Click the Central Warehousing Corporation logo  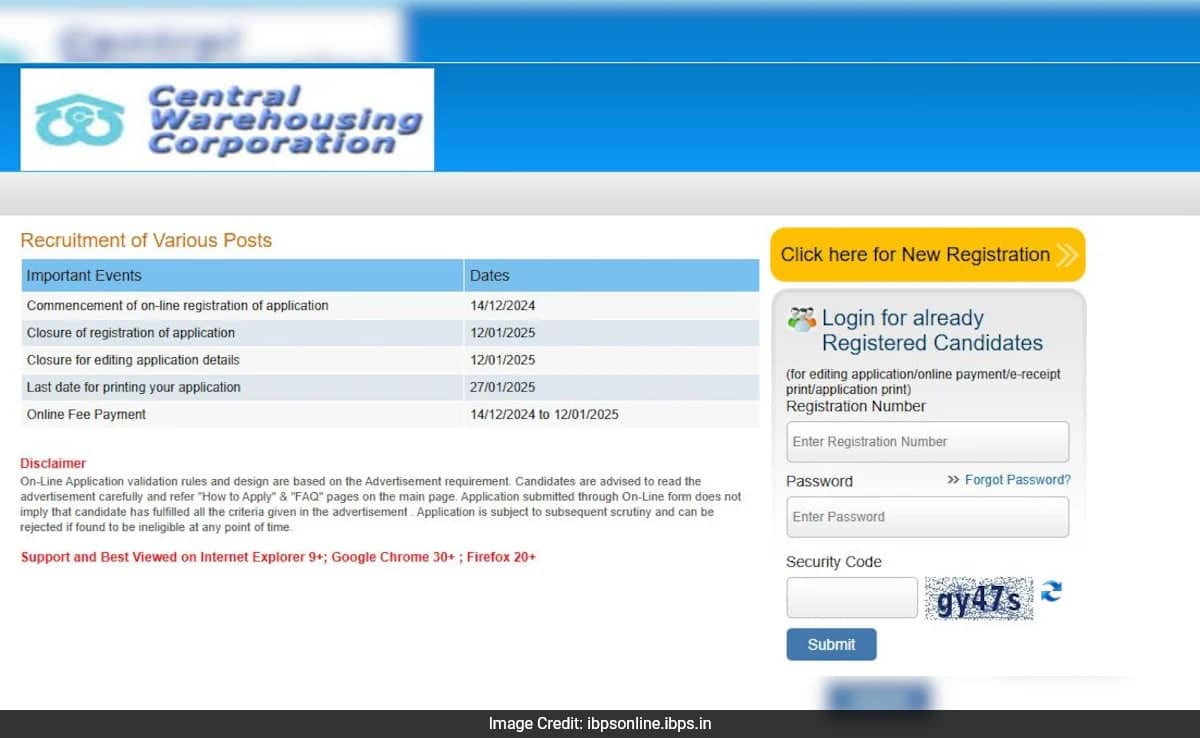point(227,120)
